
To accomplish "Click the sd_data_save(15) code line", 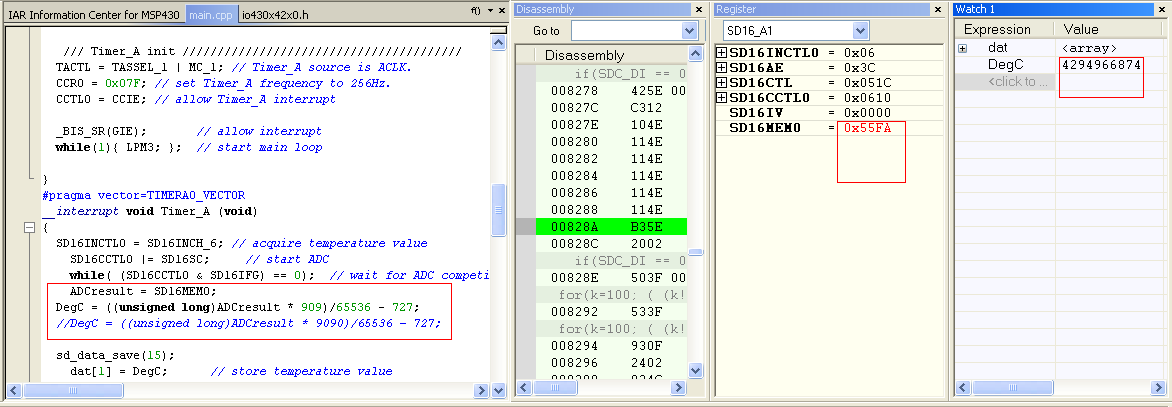I will (114, 355).
